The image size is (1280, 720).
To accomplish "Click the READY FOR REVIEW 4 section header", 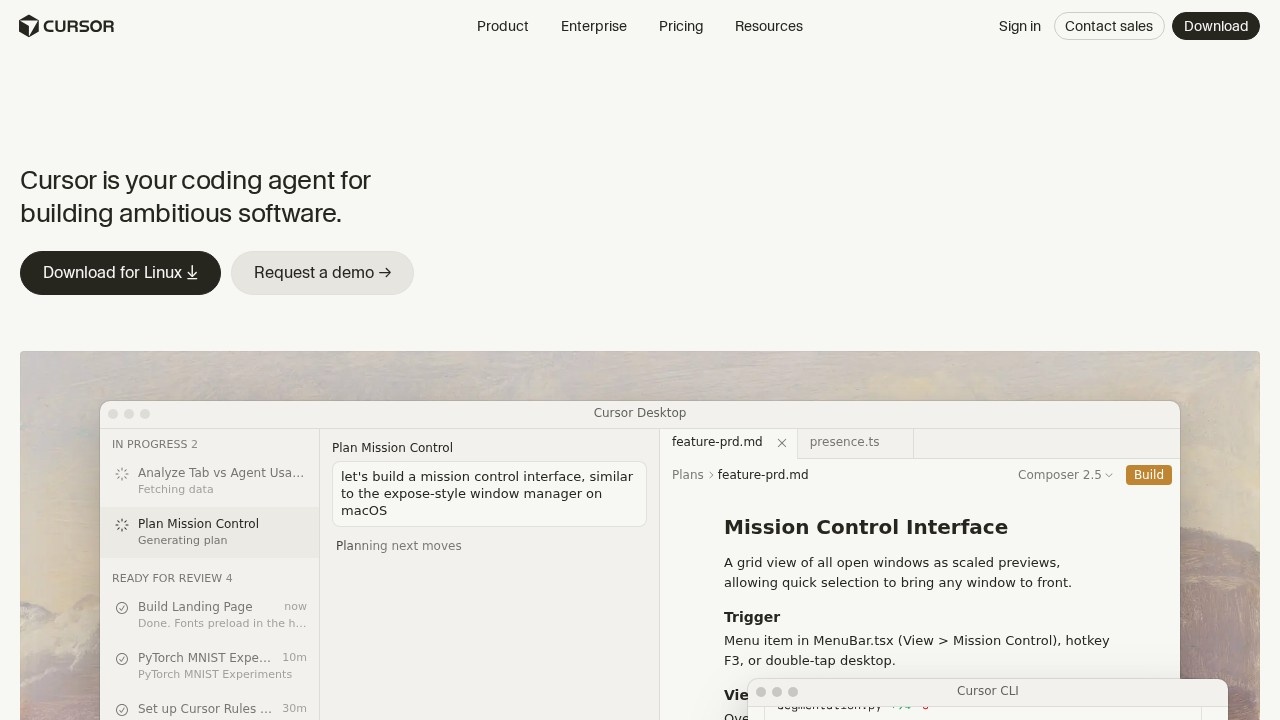I will click(172, 578).
